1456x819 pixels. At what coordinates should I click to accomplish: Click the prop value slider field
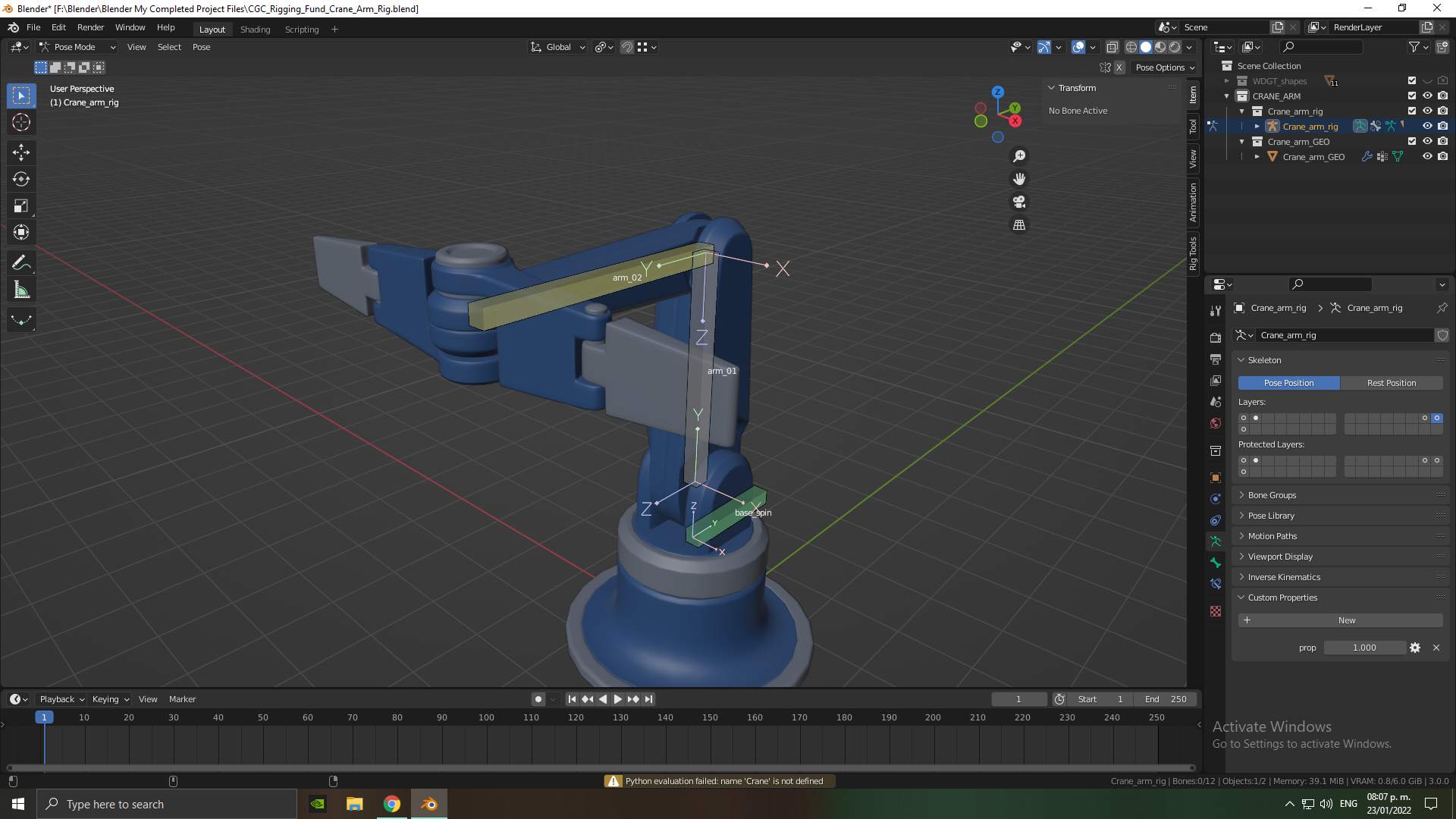pos(1363,648)
